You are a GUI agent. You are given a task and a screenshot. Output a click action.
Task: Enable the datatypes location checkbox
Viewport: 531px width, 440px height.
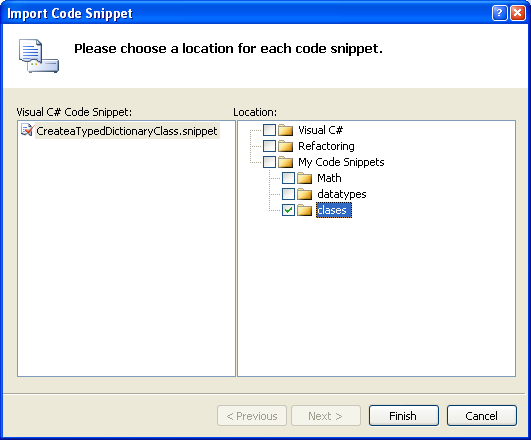[x=288, y=194]
